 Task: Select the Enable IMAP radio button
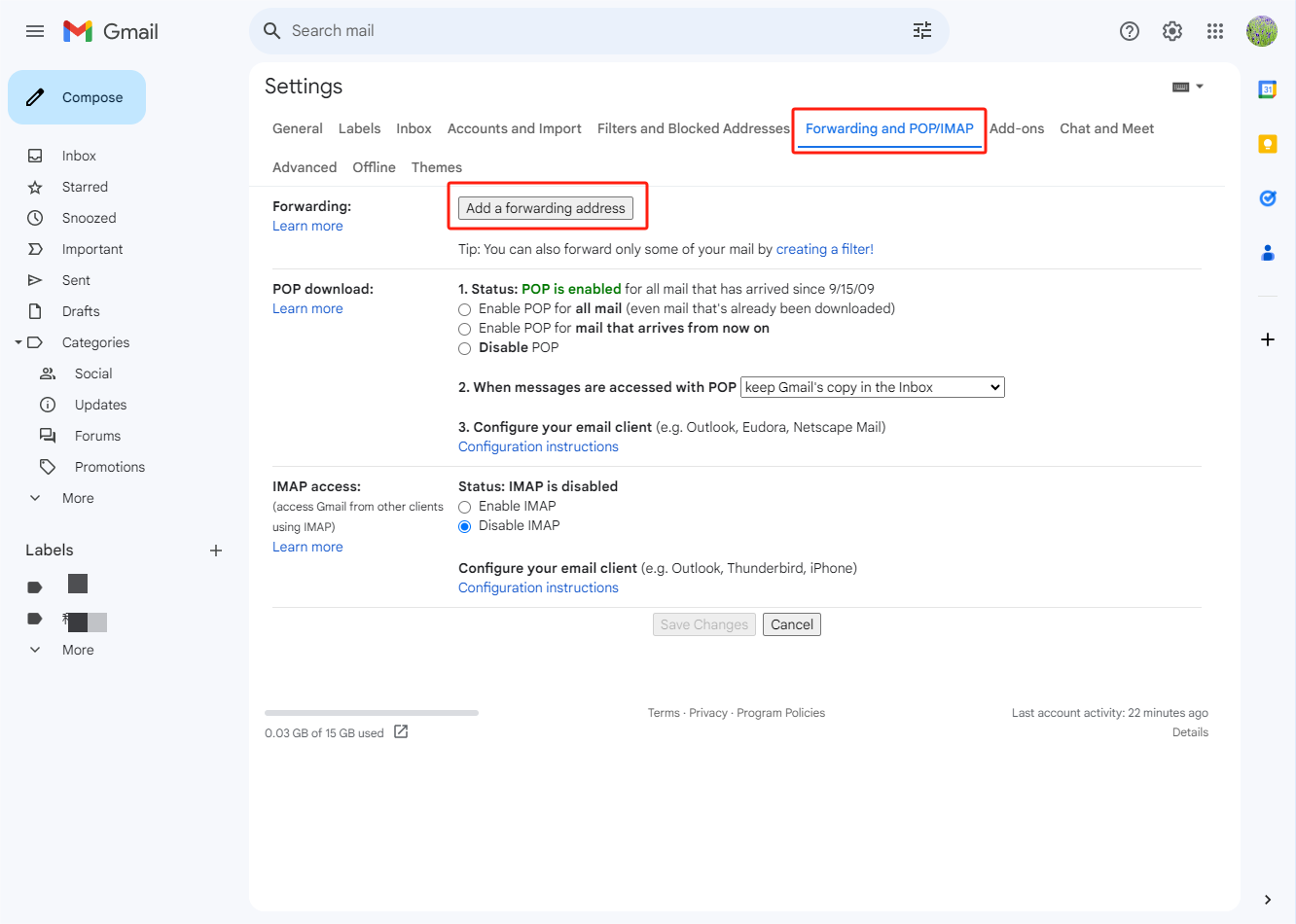tap(465, 507)
